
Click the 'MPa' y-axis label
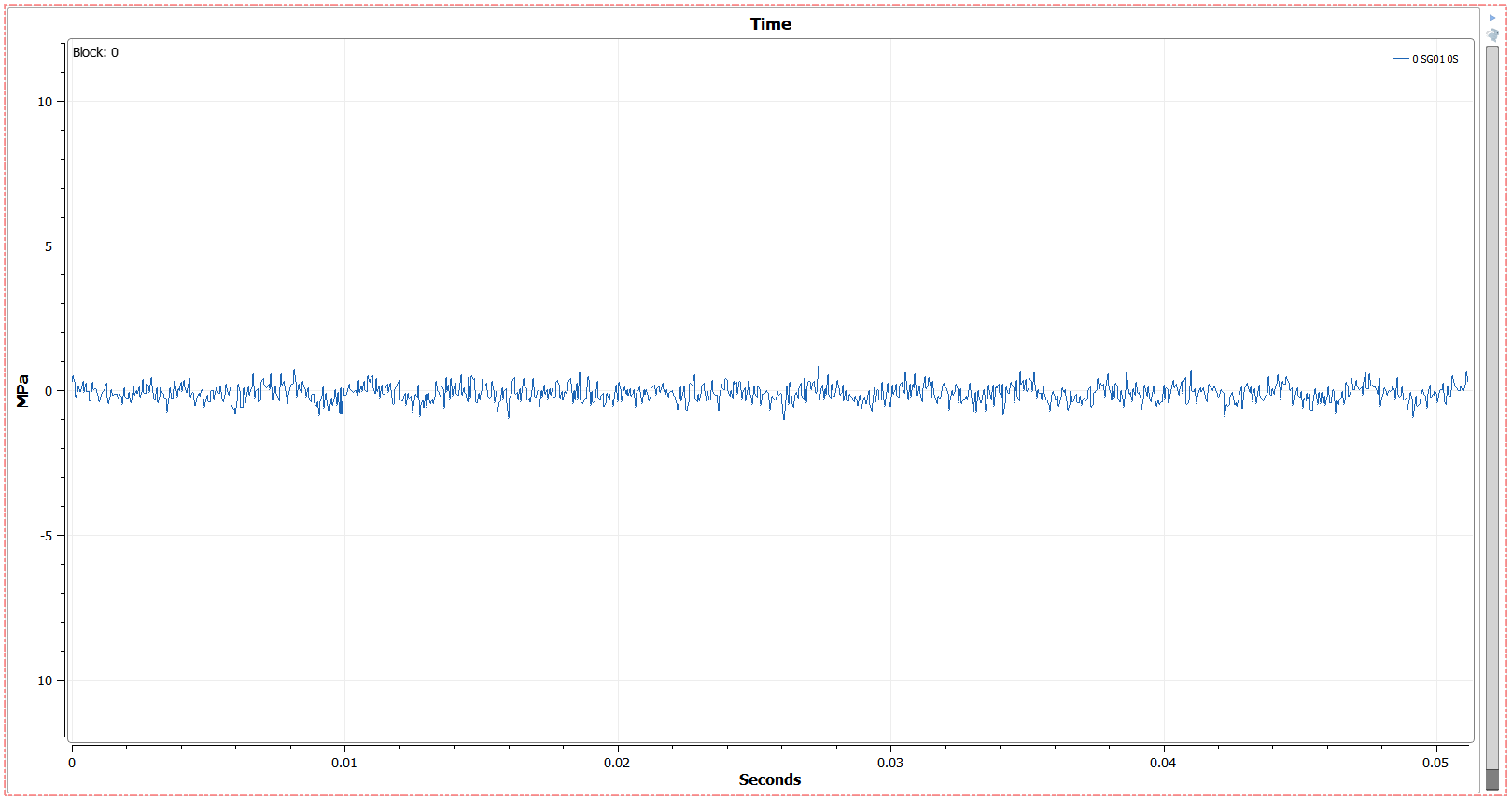pyautogui.click(x=22, y=391)
